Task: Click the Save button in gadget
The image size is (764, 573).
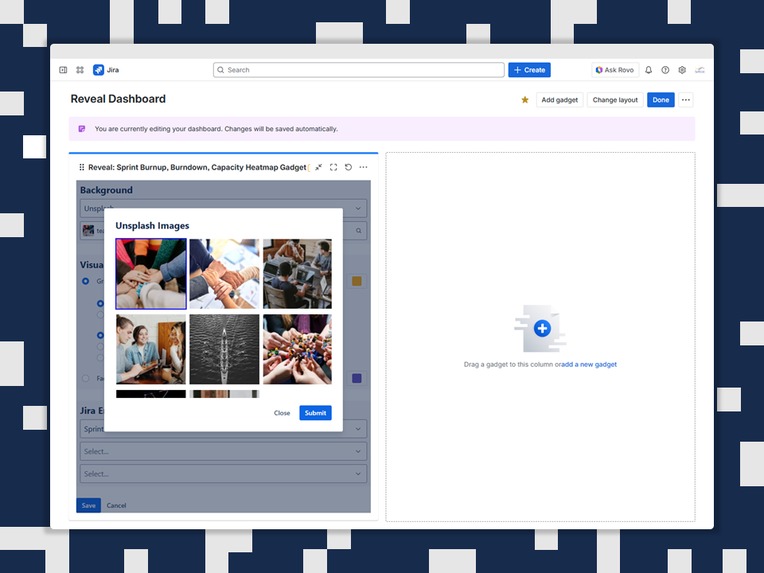Action: 89,505
